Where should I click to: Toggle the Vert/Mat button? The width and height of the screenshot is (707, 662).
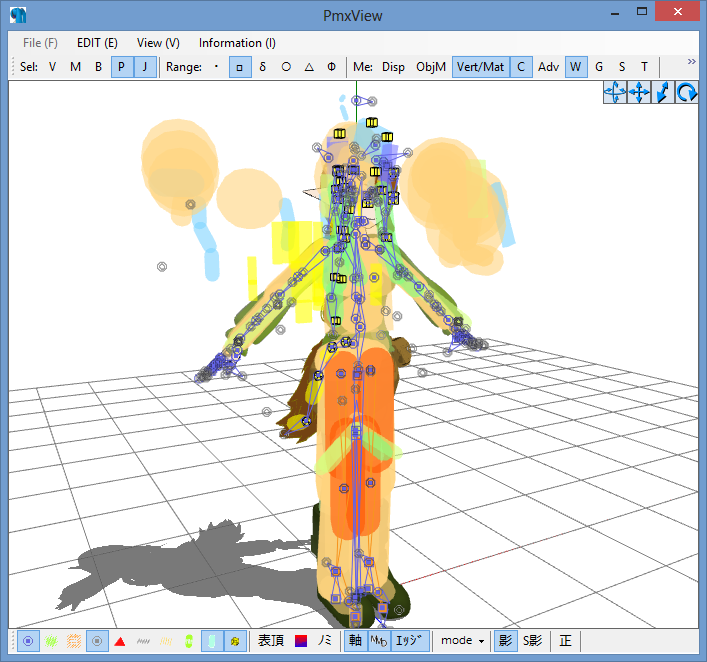pos(481,67)
